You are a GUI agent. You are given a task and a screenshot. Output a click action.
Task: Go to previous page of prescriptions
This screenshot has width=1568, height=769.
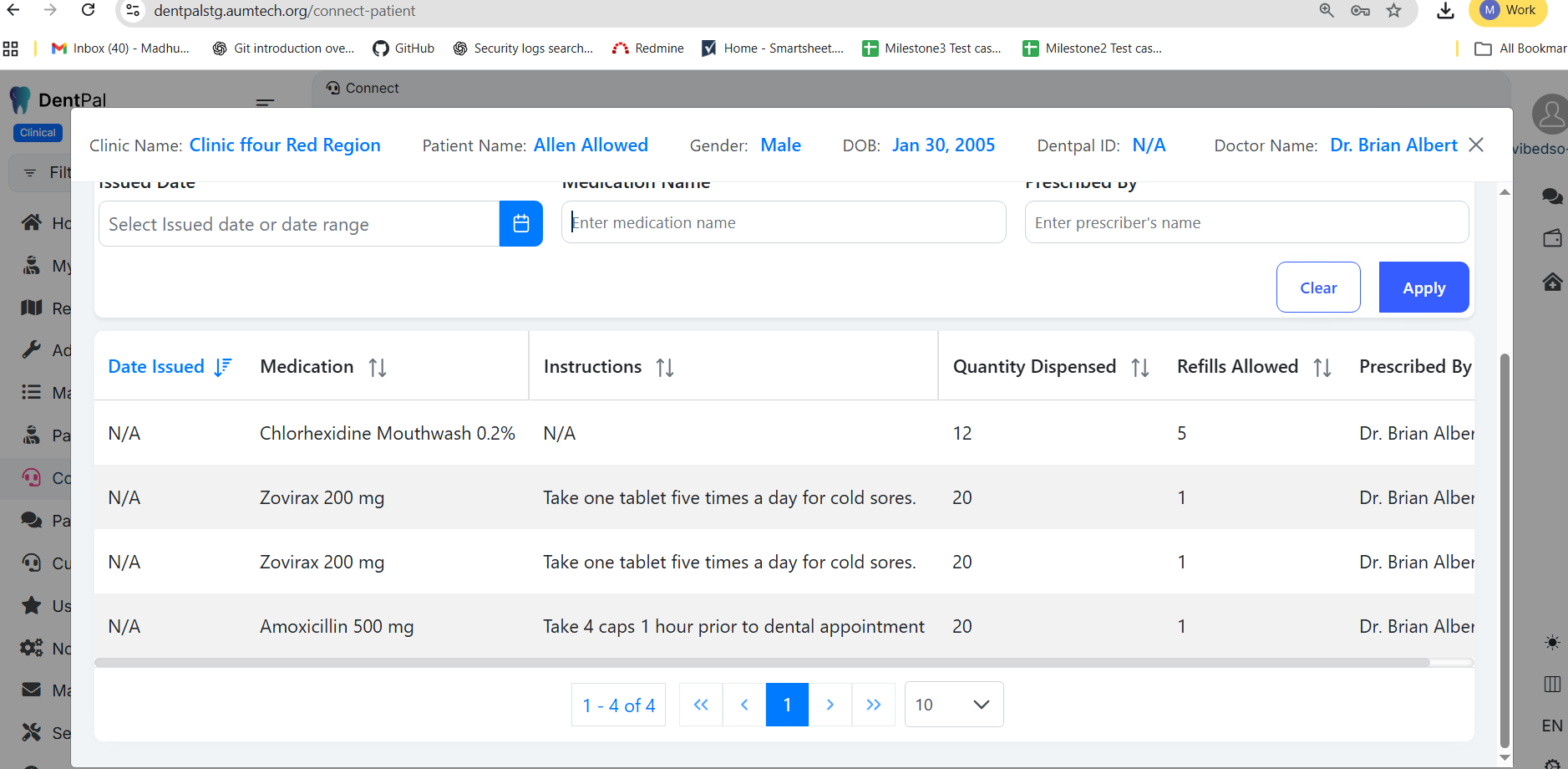(744, 705)
